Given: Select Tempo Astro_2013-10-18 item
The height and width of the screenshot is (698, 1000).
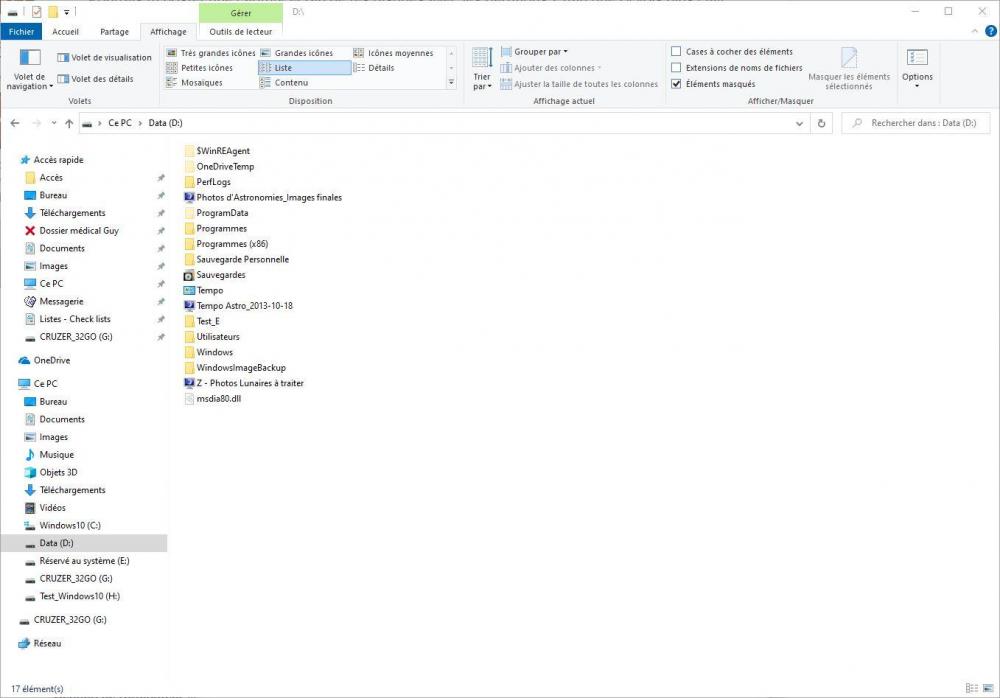Looking at the screenshot, I should coord(238,306).
